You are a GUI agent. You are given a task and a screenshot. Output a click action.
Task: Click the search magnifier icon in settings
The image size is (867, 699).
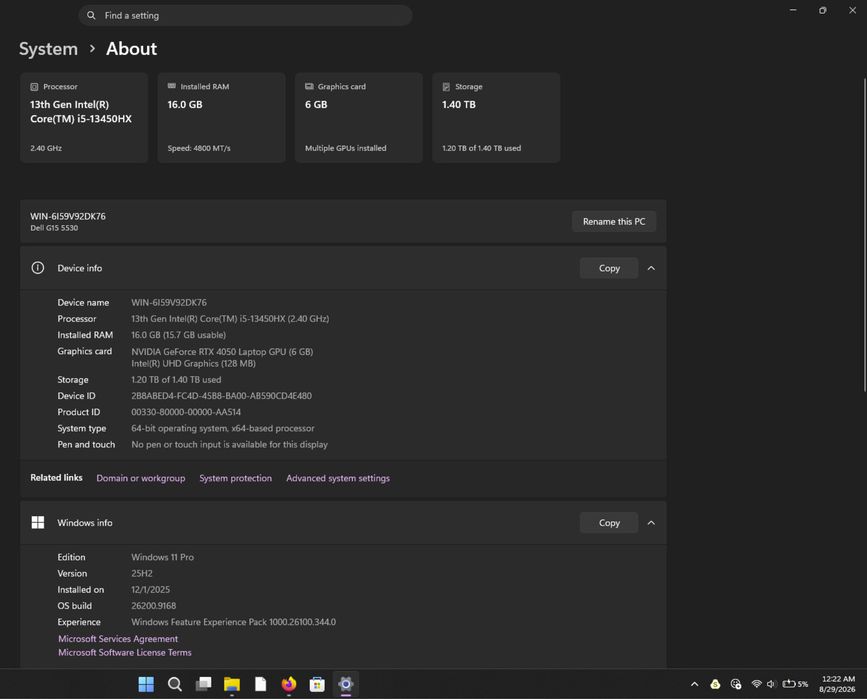pyautogui.click(x=91, y=15)
